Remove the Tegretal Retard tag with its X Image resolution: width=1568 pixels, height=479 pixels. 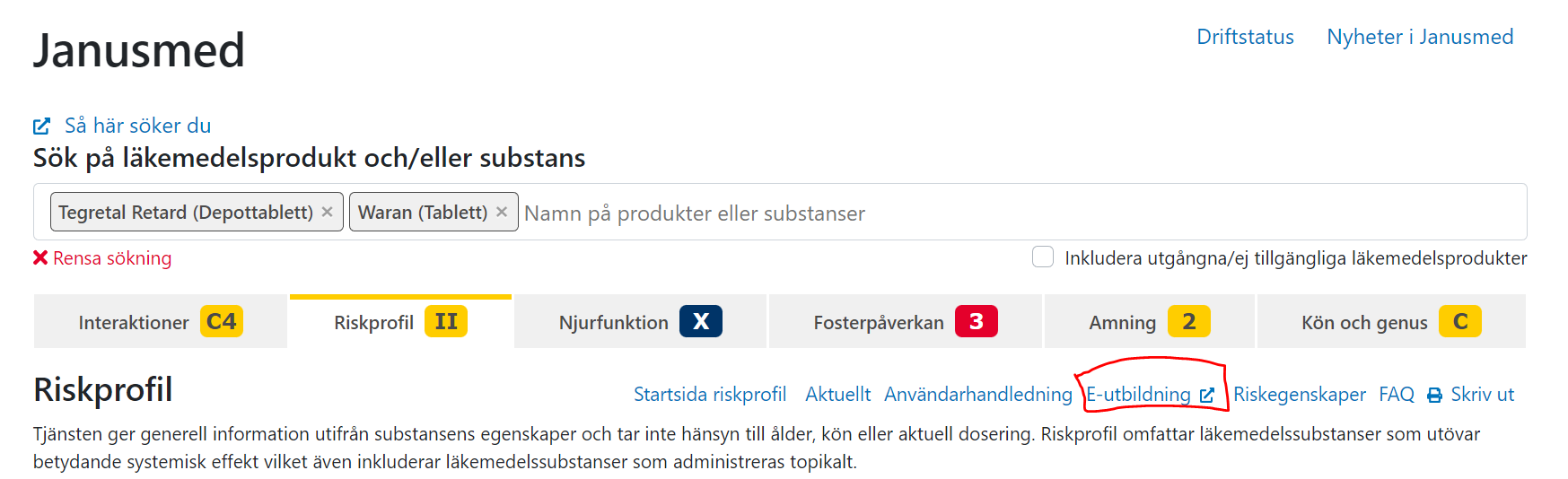tap(328, 212)
